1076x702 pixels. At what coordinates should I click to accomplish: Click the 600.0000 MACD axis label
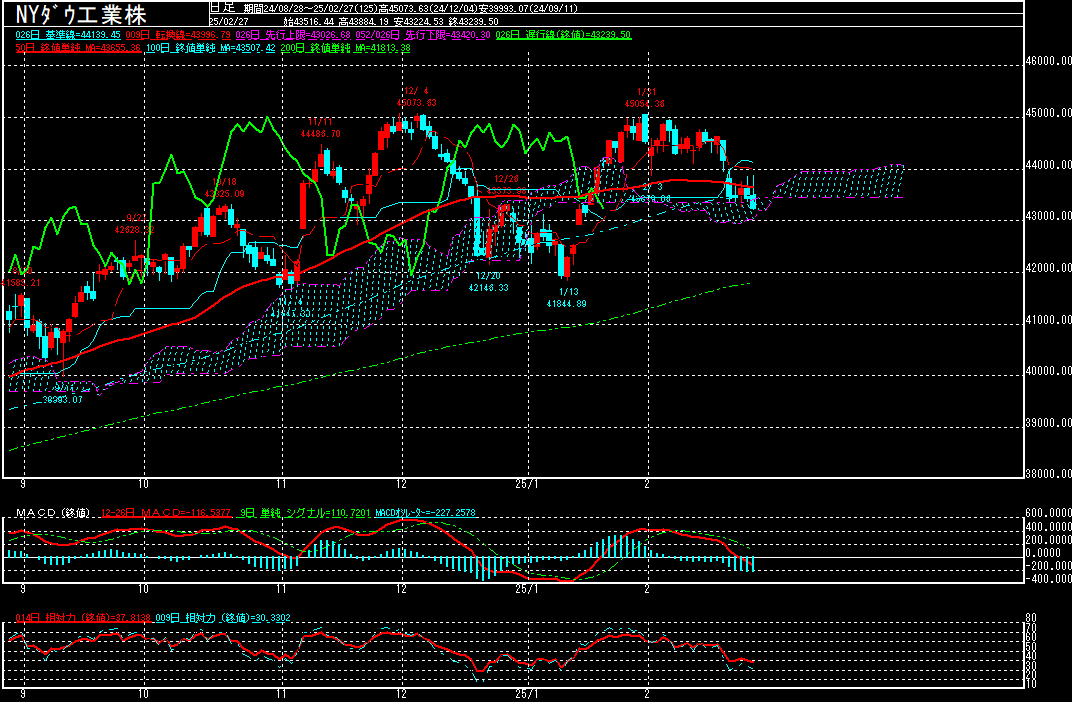[1049, 513]
